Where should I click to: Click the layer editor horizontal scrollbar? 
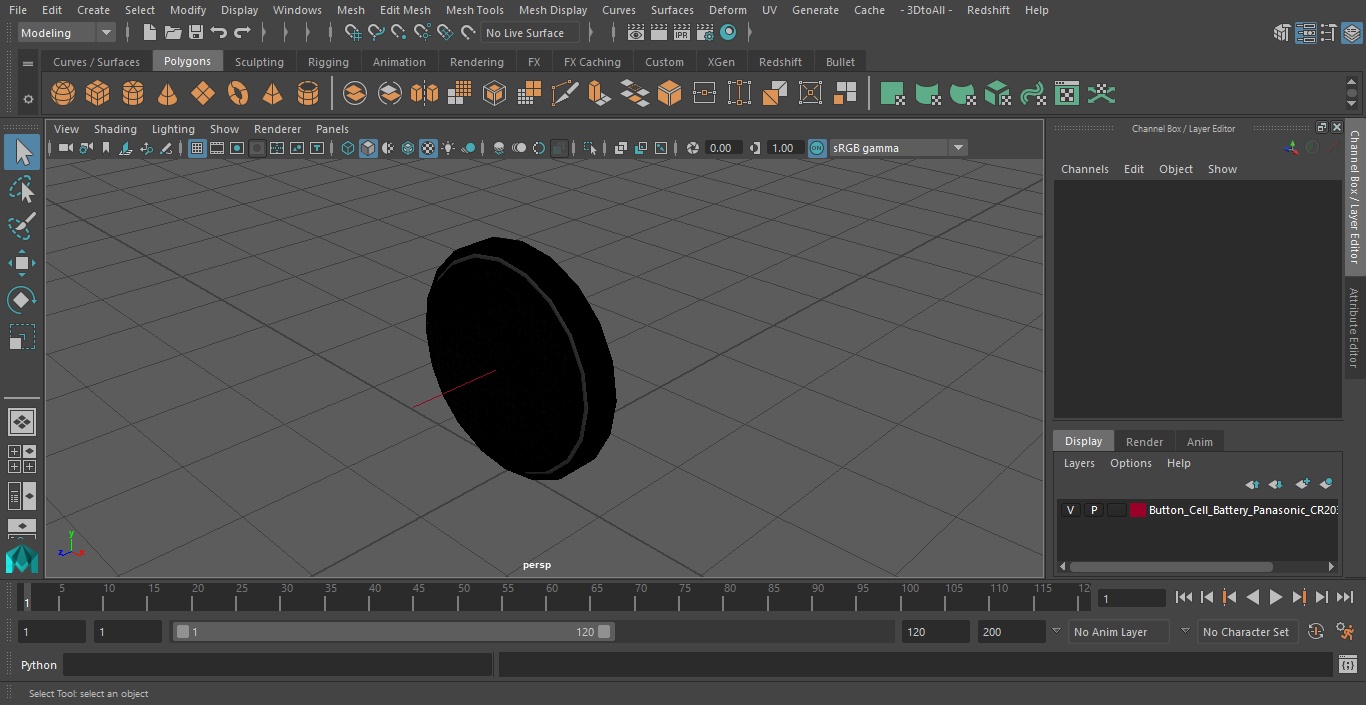[1170, 566]
